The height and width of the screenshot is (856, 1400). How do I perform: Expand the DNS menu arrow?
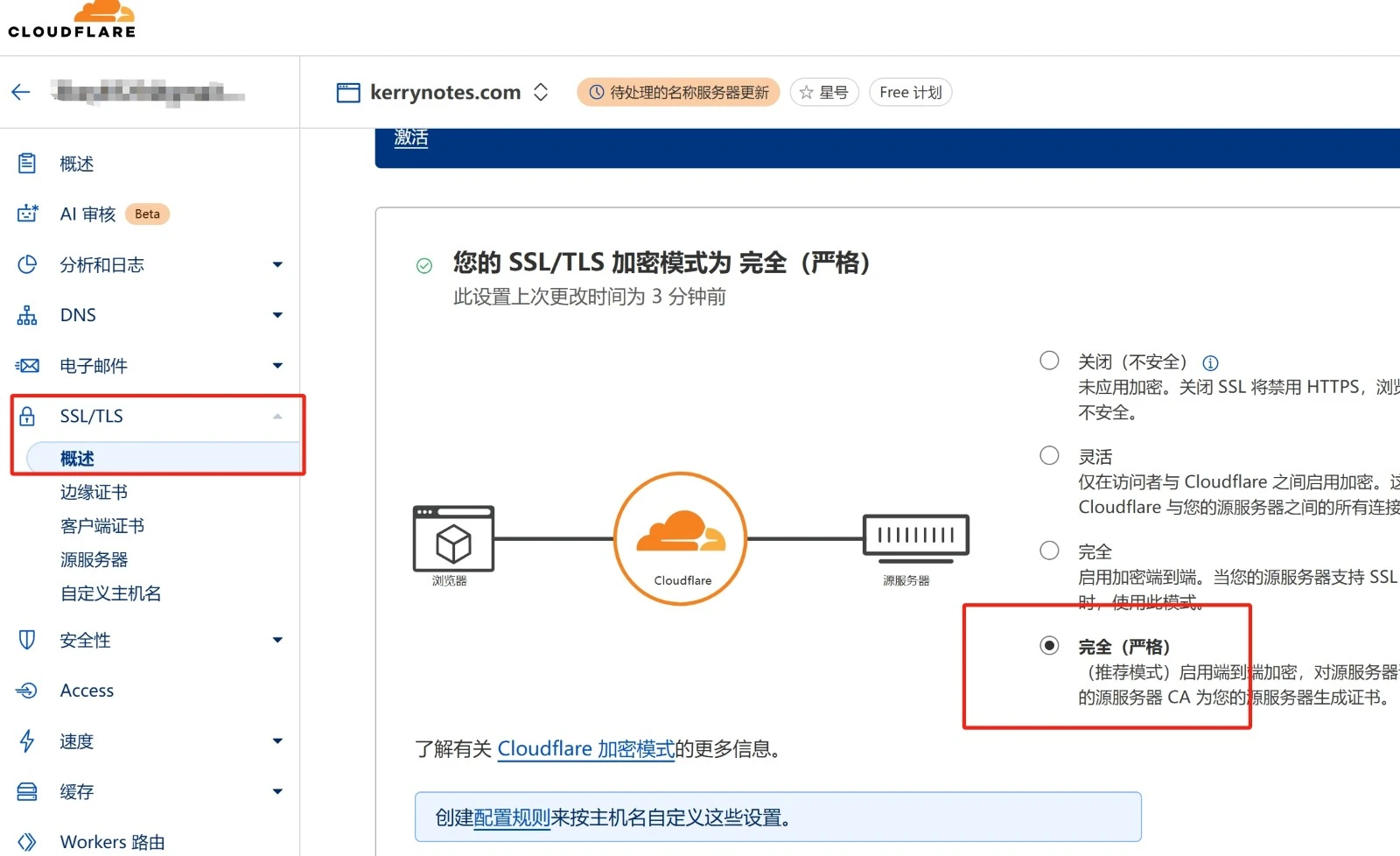[x=277, y=315]
